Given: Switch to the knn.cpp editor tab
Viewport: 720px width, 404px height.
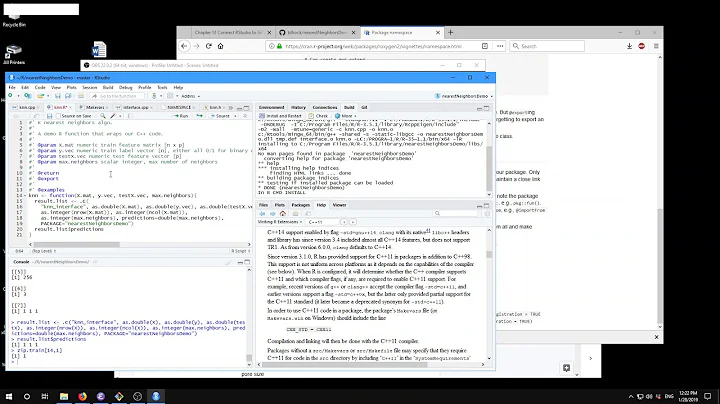Looking at the screenshot, I should [27, 107].
